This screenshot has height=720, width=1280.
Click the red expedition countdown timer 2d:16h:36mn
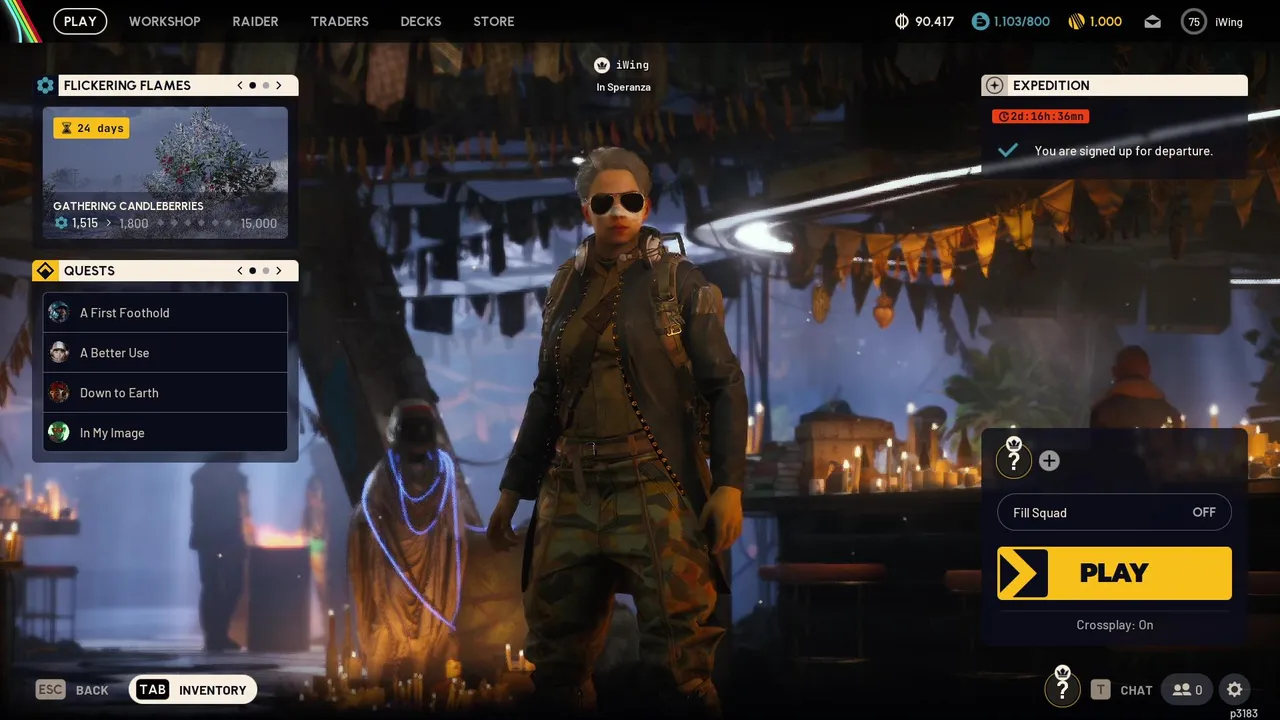point(1040,117)
